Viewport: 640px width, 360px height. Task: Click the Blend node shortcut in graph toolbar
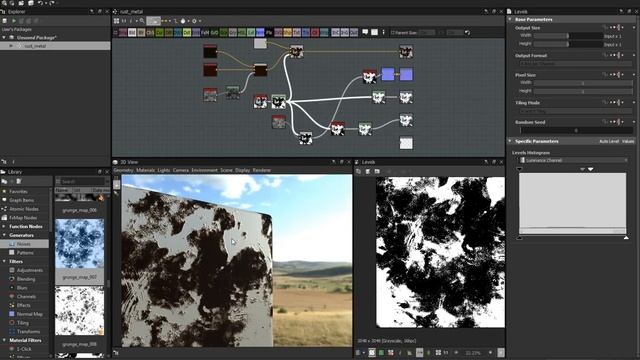coord(132,32)
